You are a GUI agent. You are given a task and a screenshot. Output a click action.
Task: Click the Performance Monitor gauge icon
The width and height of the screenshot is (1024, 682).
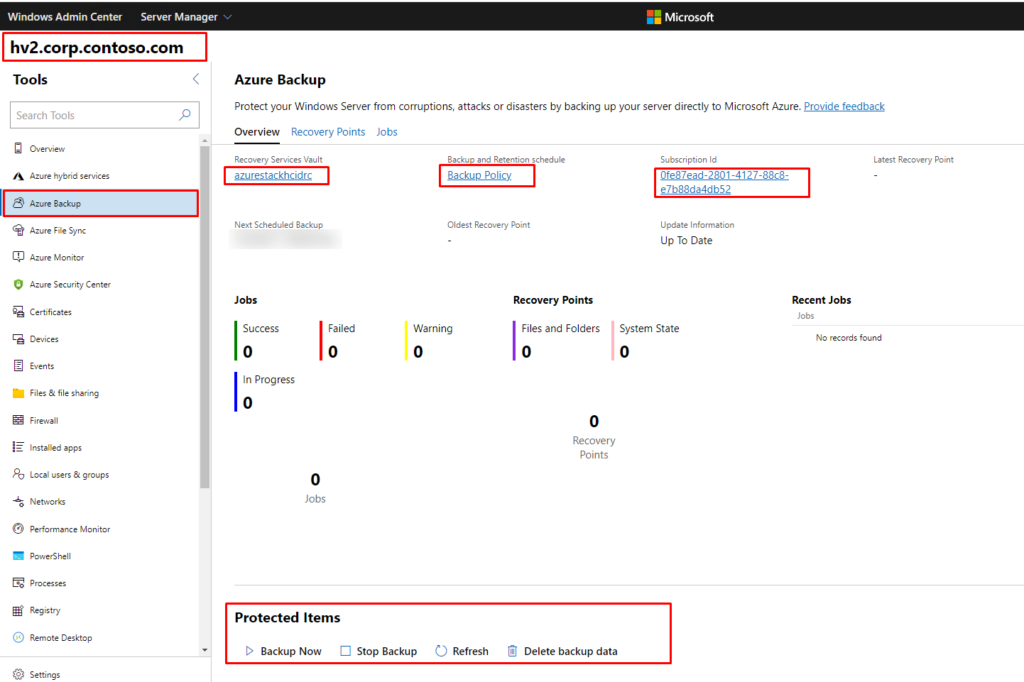(x=18, y=528)
